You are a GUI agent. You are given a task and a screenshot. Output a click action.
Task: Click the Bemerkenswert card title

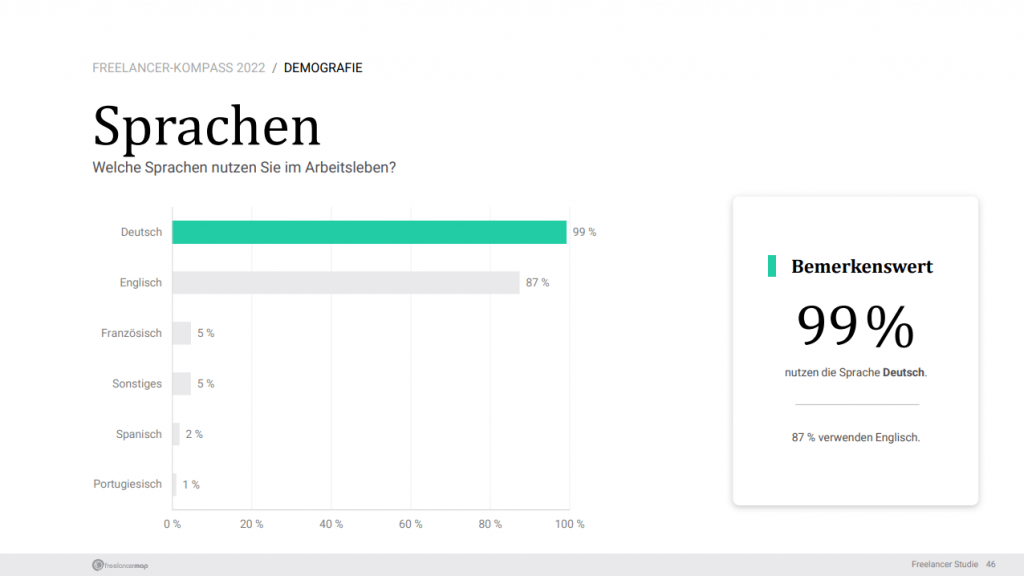862,266
